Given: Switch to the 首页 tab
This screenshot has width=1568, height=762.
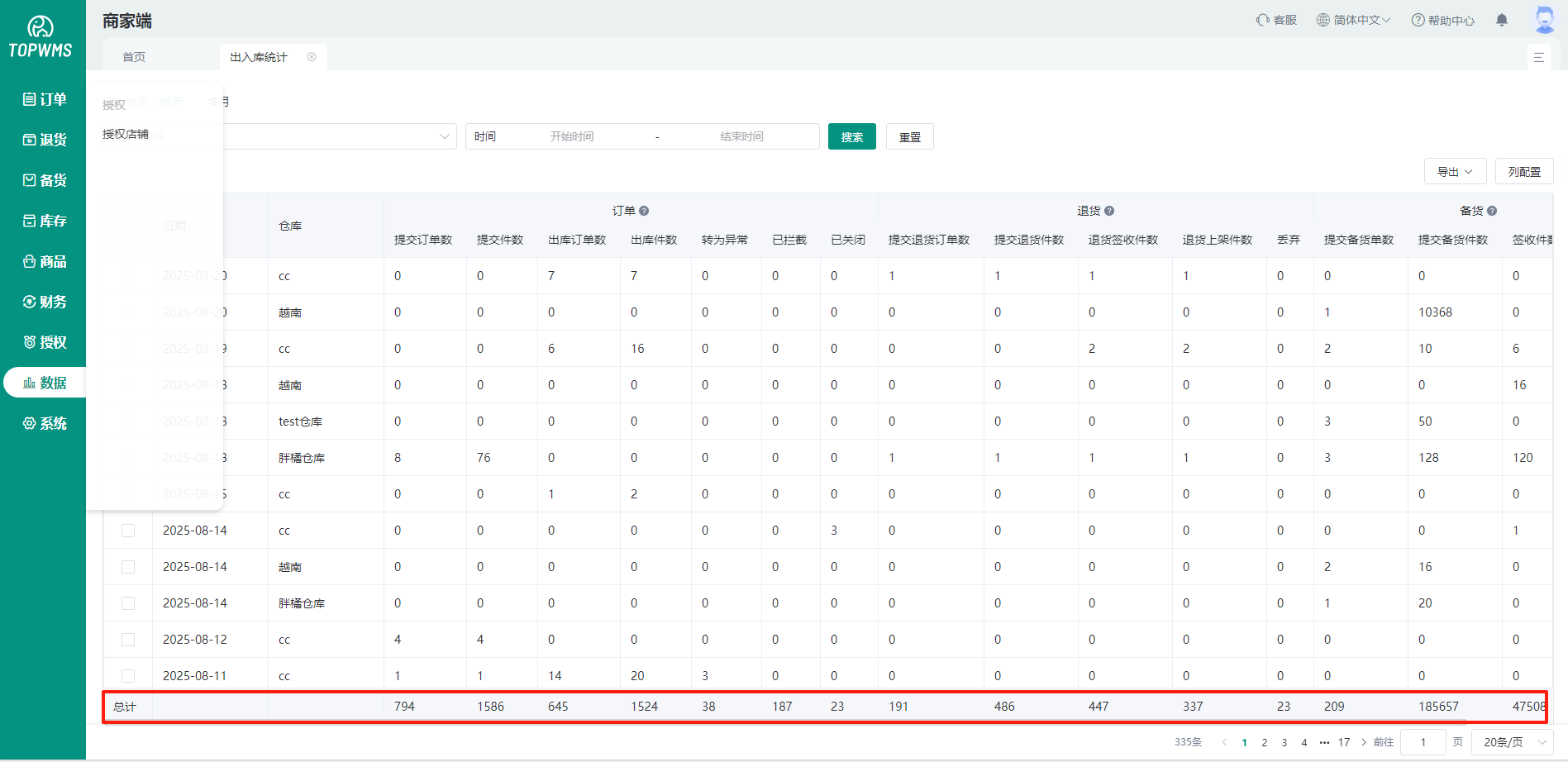Looking at the screenshot, I should 134,57.
